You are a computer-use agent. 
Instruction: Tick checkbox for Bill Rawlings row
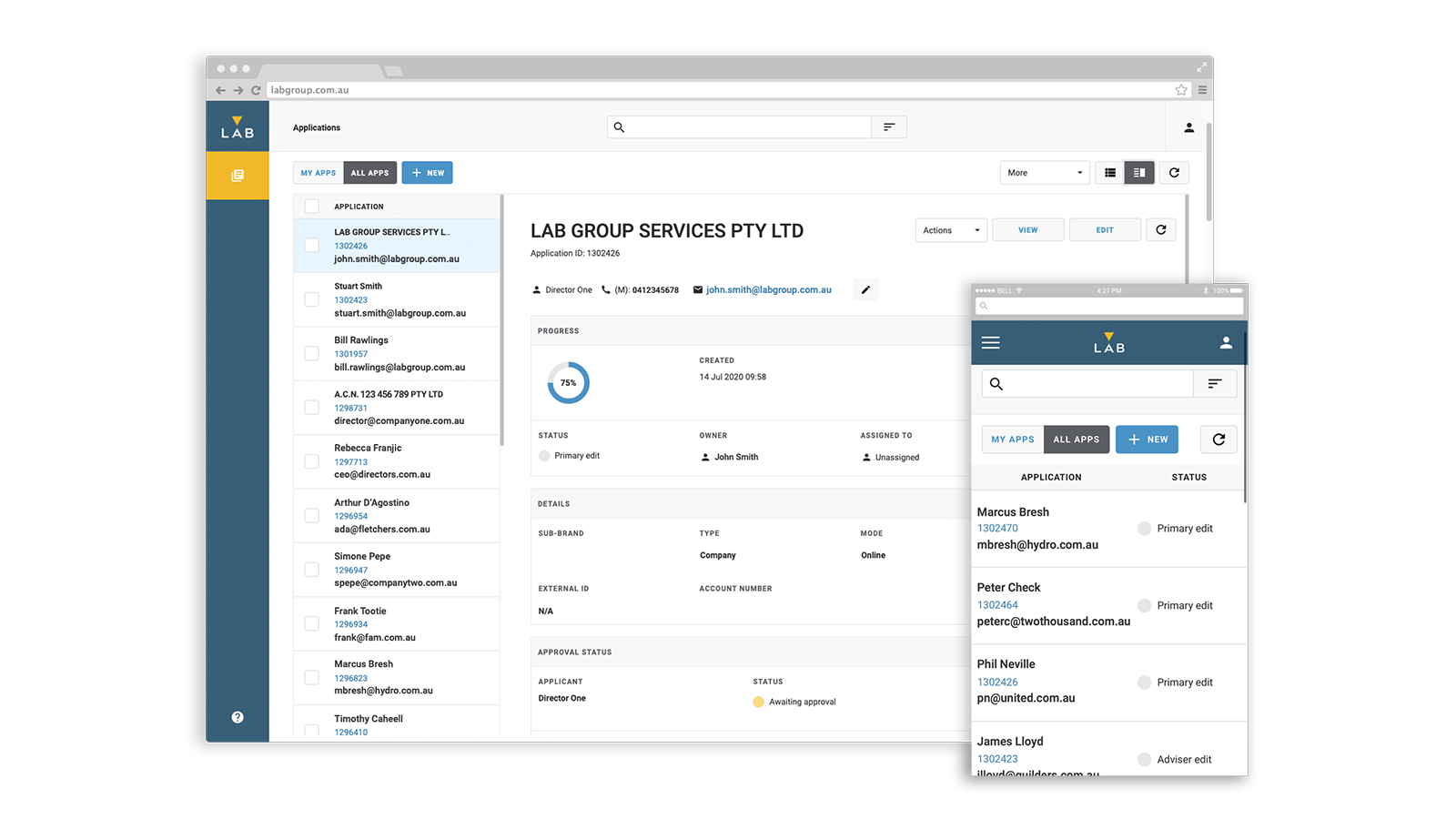tap(311, 353)
